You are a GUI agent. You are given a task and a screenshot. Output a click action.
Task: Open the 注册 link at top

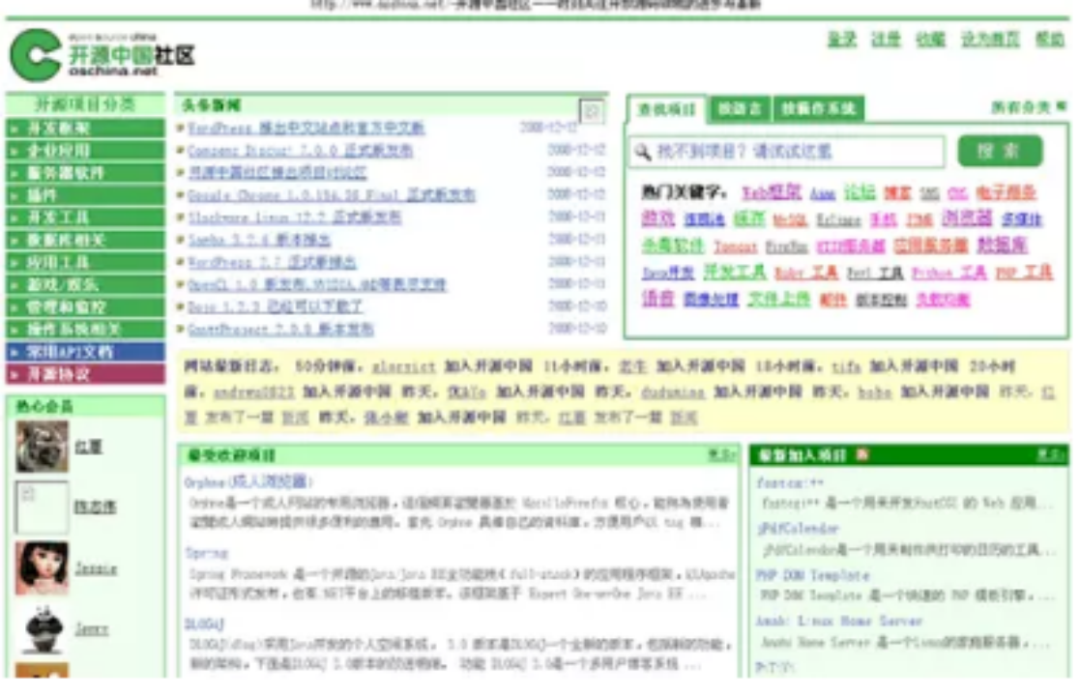click(x=886, y=39)
